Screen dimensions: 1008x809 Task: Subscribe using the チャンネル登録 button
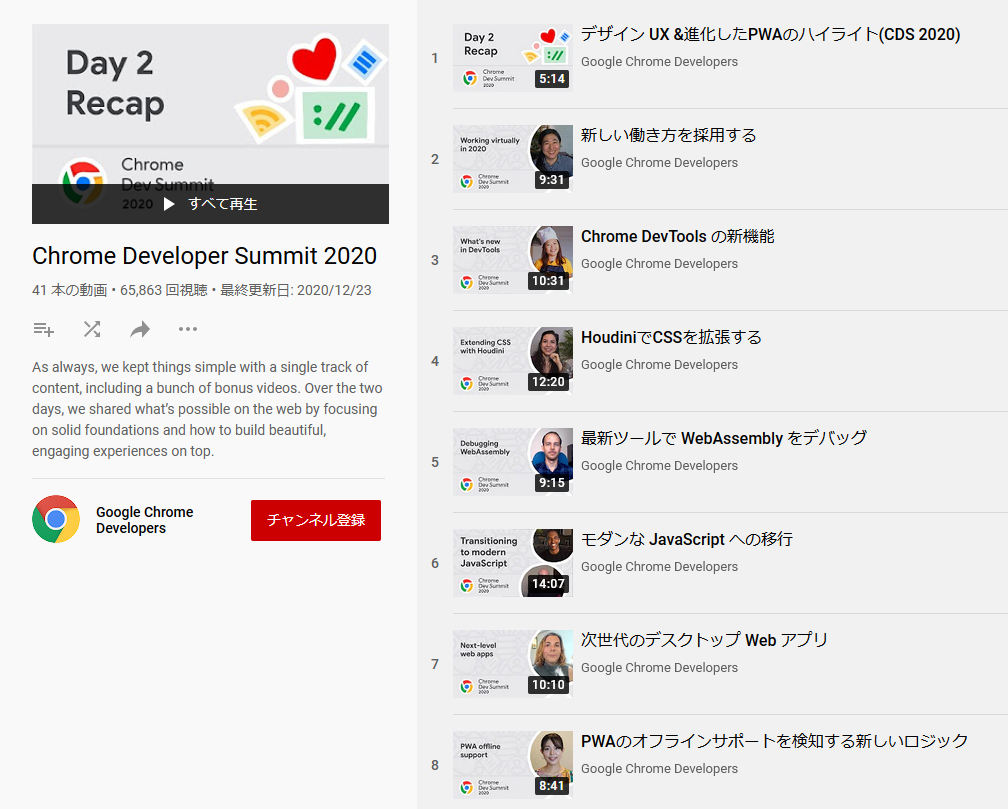[315, 520]
